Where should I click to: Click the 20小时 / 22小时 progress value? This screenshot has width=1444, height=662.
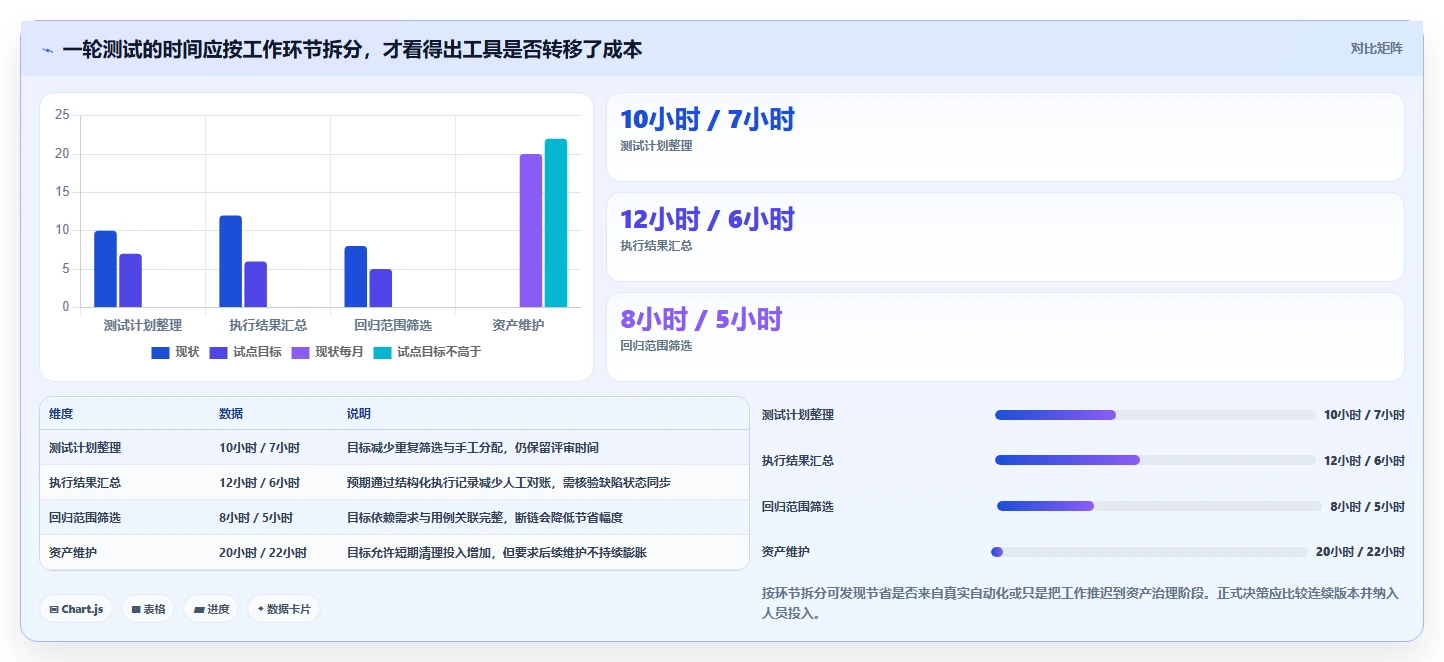click(1360, 552)
